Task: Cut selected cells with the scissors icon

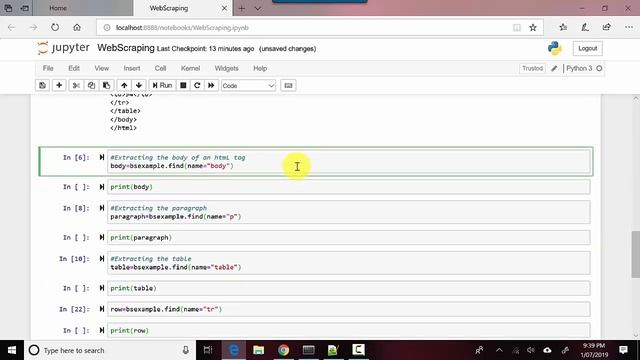Action: [76, 85]
